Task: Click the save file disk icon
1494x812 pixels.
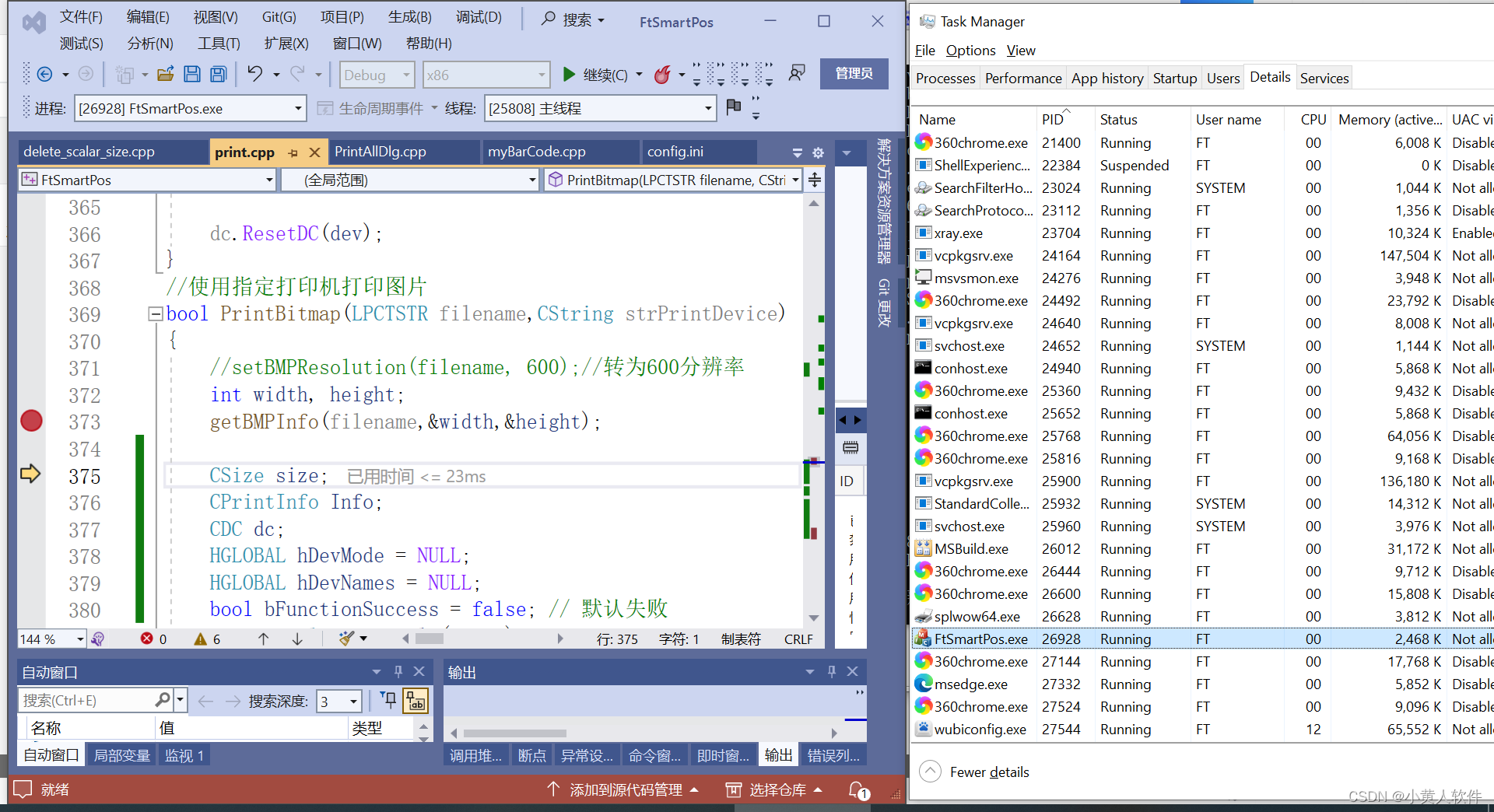Action: pos(192,75)
